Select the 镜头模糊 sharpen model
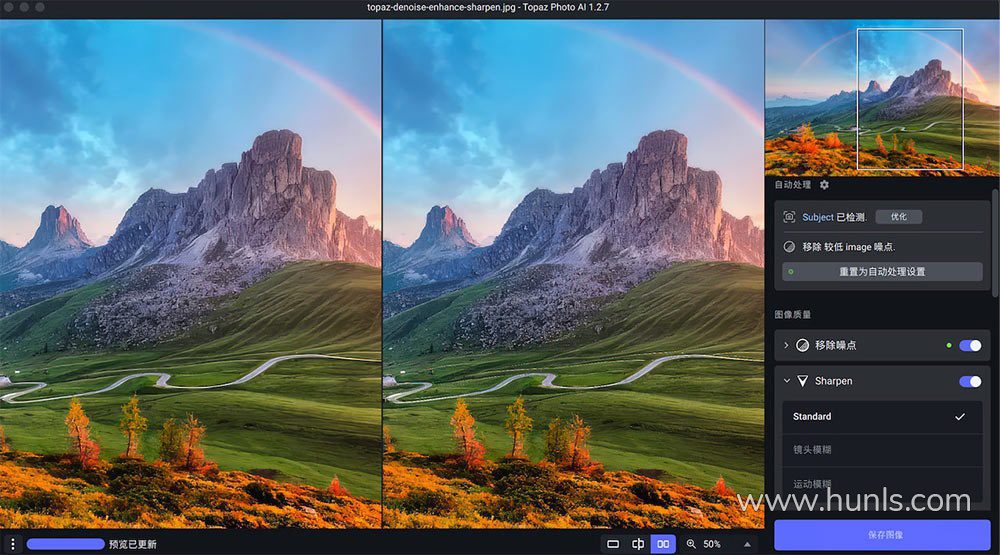Screen dimensions: 1000x555 coord(882,450)
